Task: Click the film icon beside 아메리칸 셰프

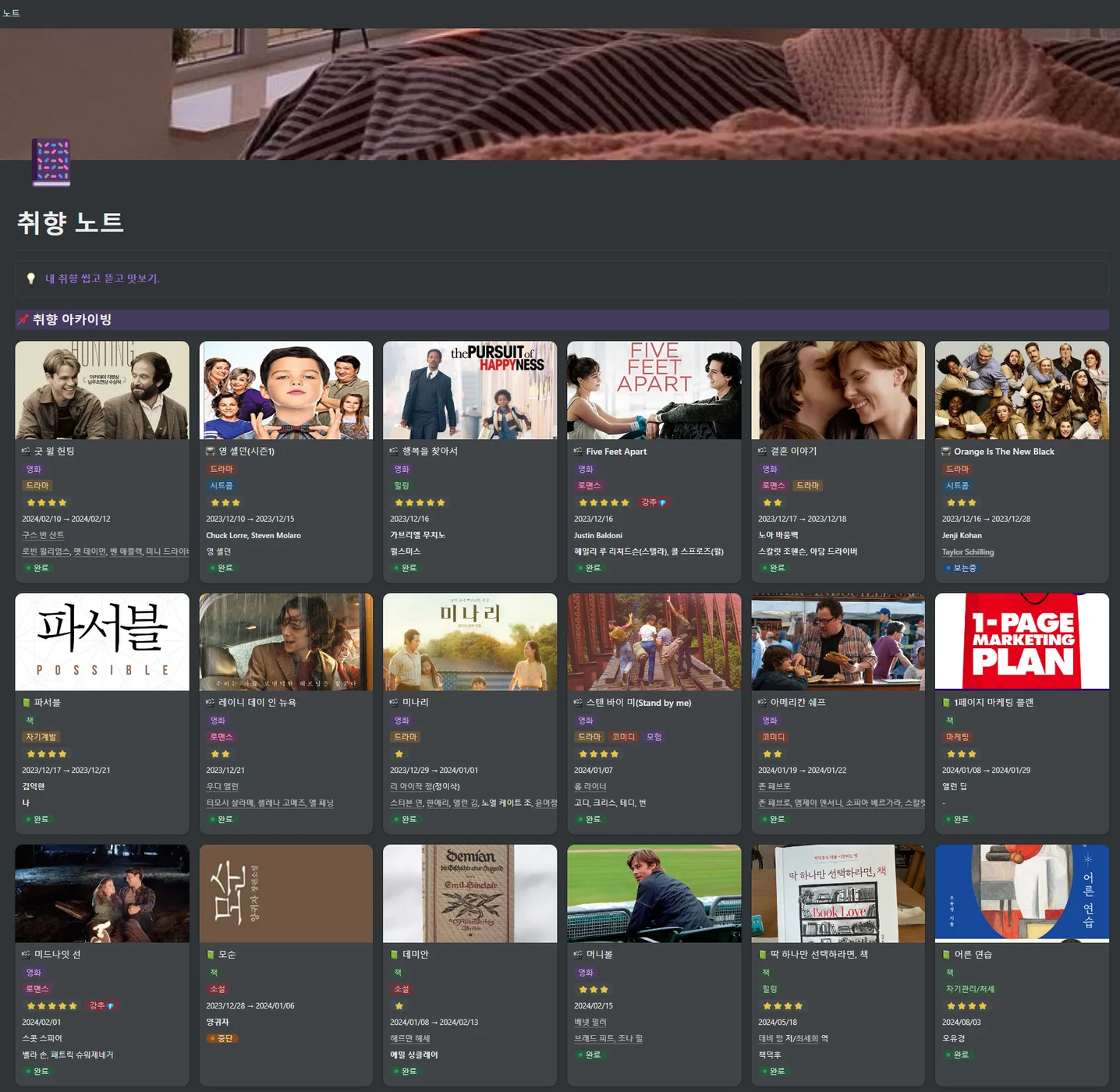Action: pos(762,703)
